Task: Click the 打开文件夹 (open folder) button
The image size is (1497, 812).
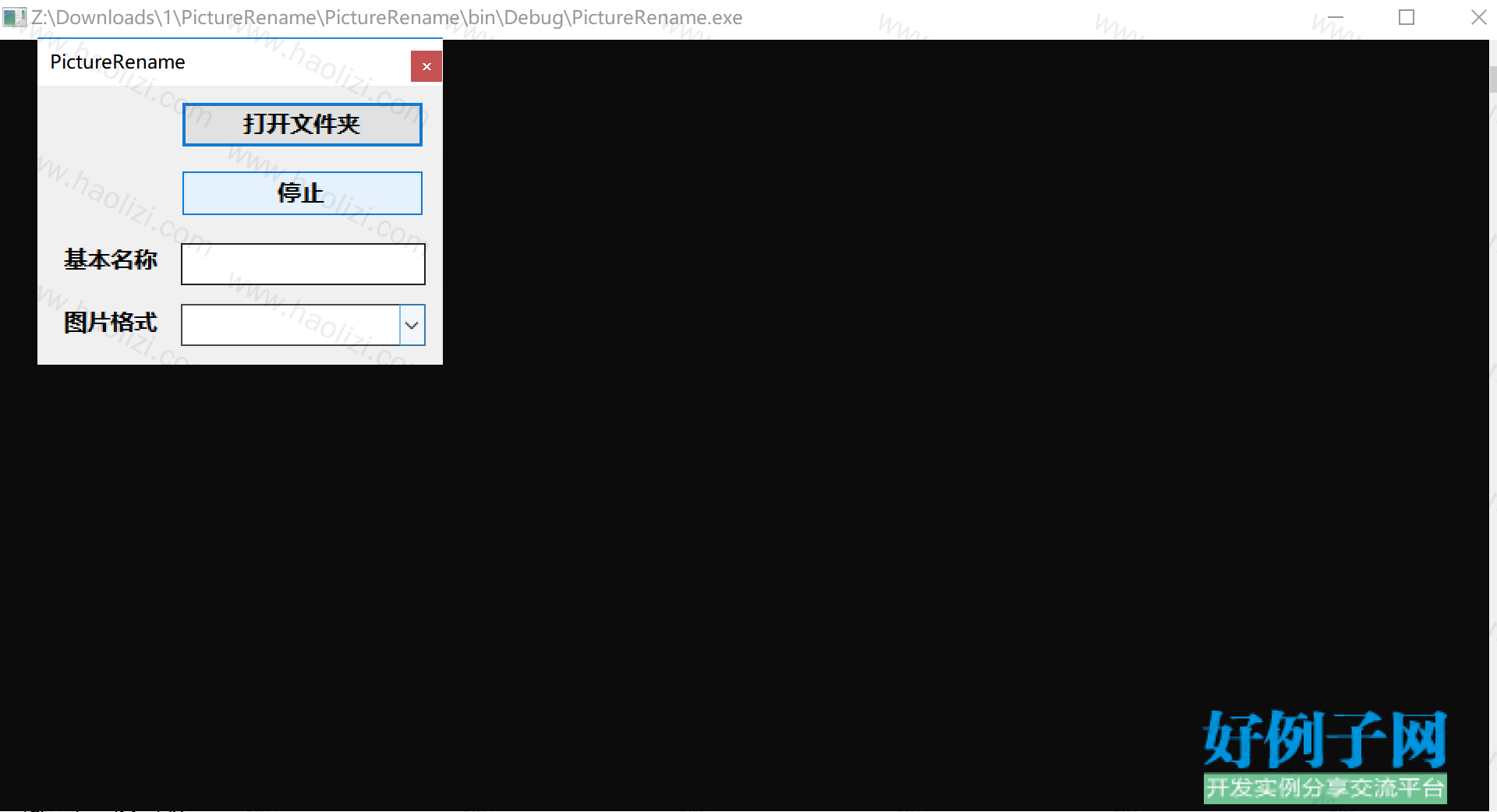Action: click(x=303, y=125)
